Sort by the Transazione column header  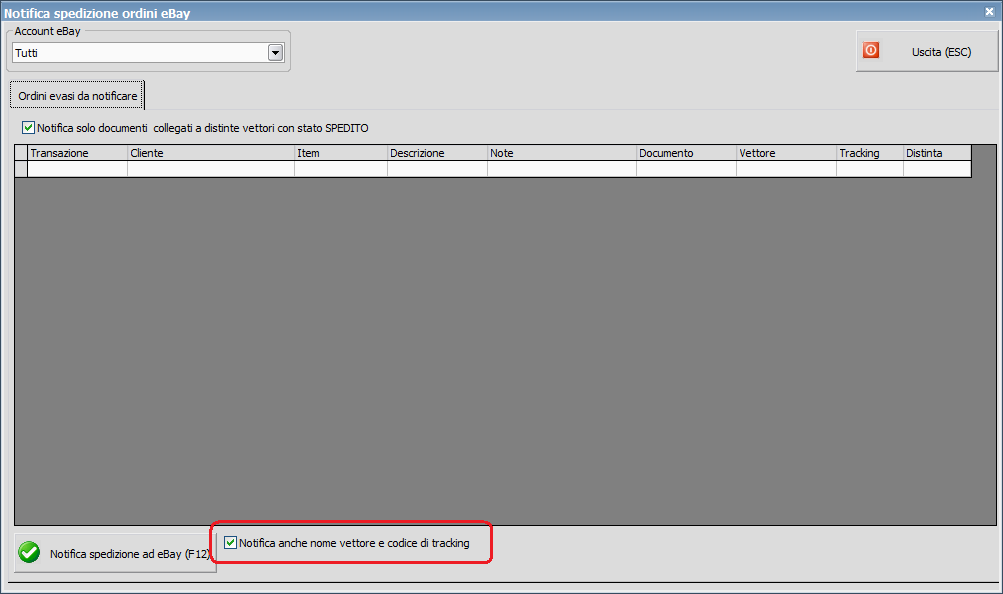(77, 153)
